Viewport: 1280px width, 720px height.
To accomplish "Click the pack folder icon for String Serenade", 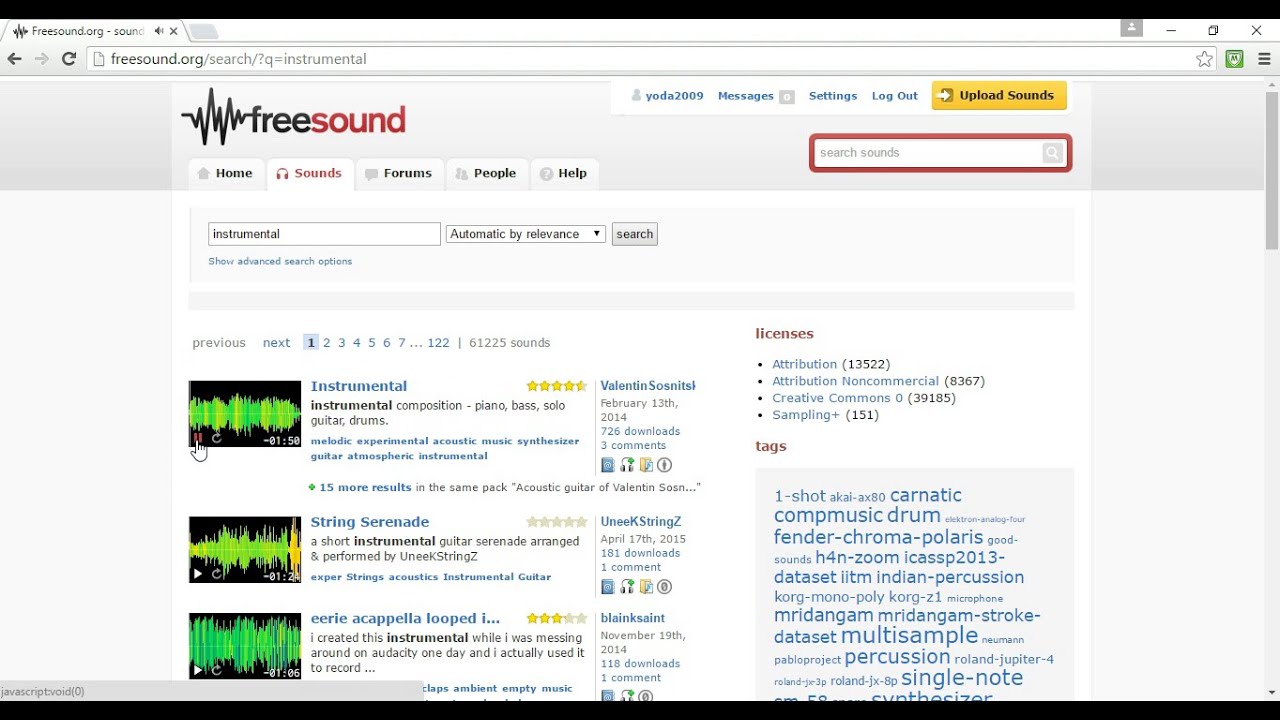I will coord(646,587).
